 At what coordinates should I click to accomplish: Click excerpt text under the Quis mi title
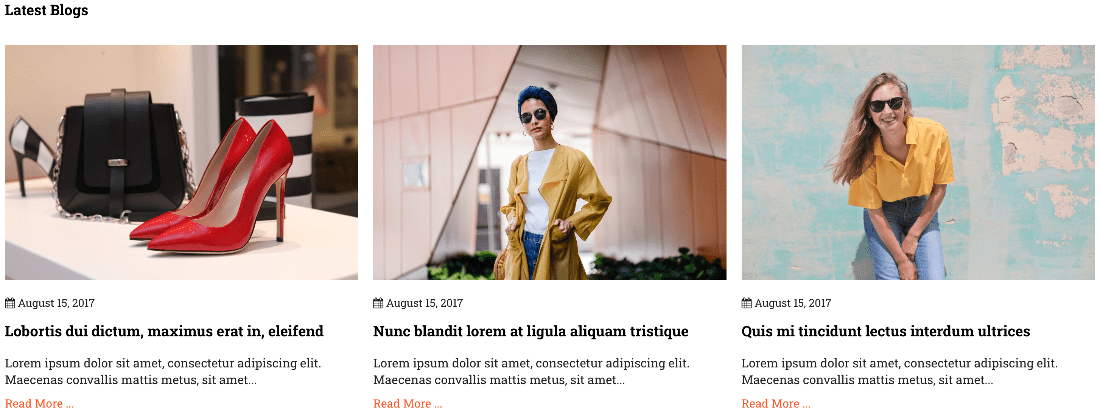pyautogui.click(x=899, y=372)
